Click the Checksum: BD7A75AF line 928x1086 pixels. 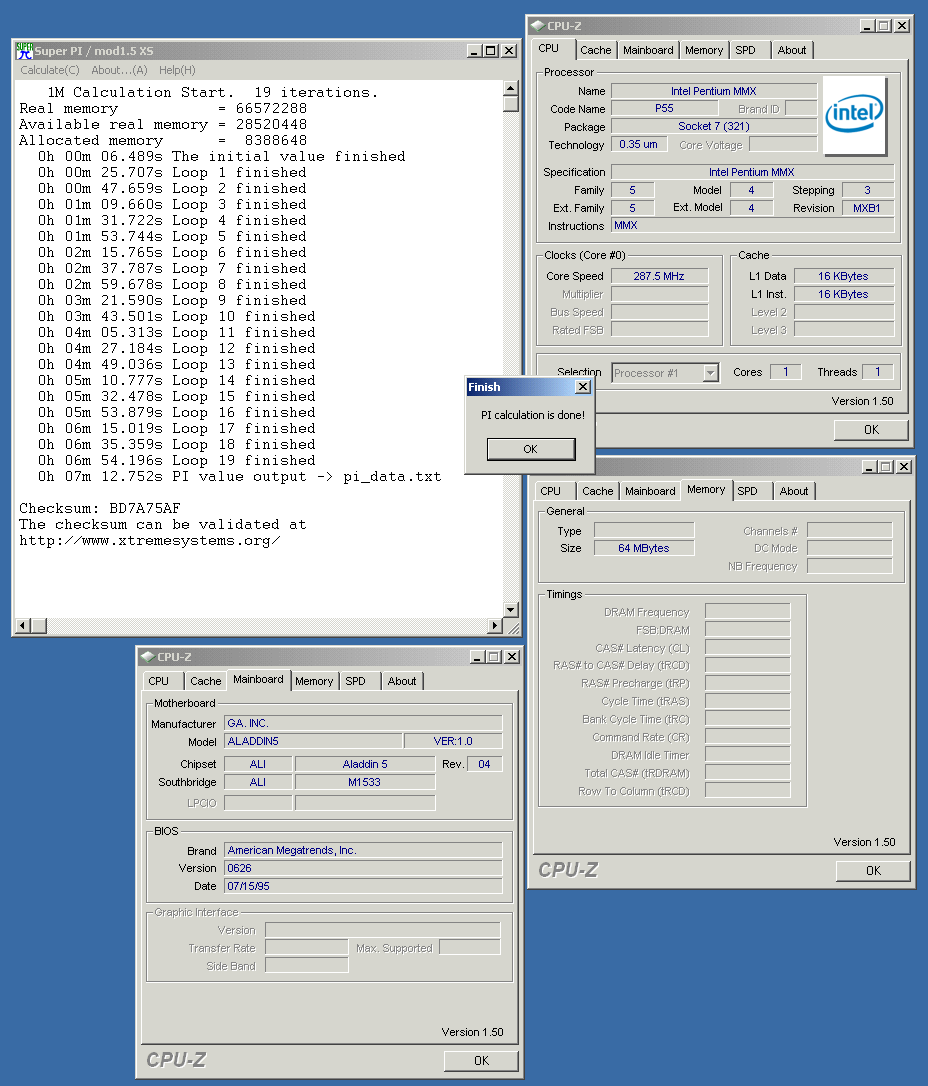[x=100, y=508]
